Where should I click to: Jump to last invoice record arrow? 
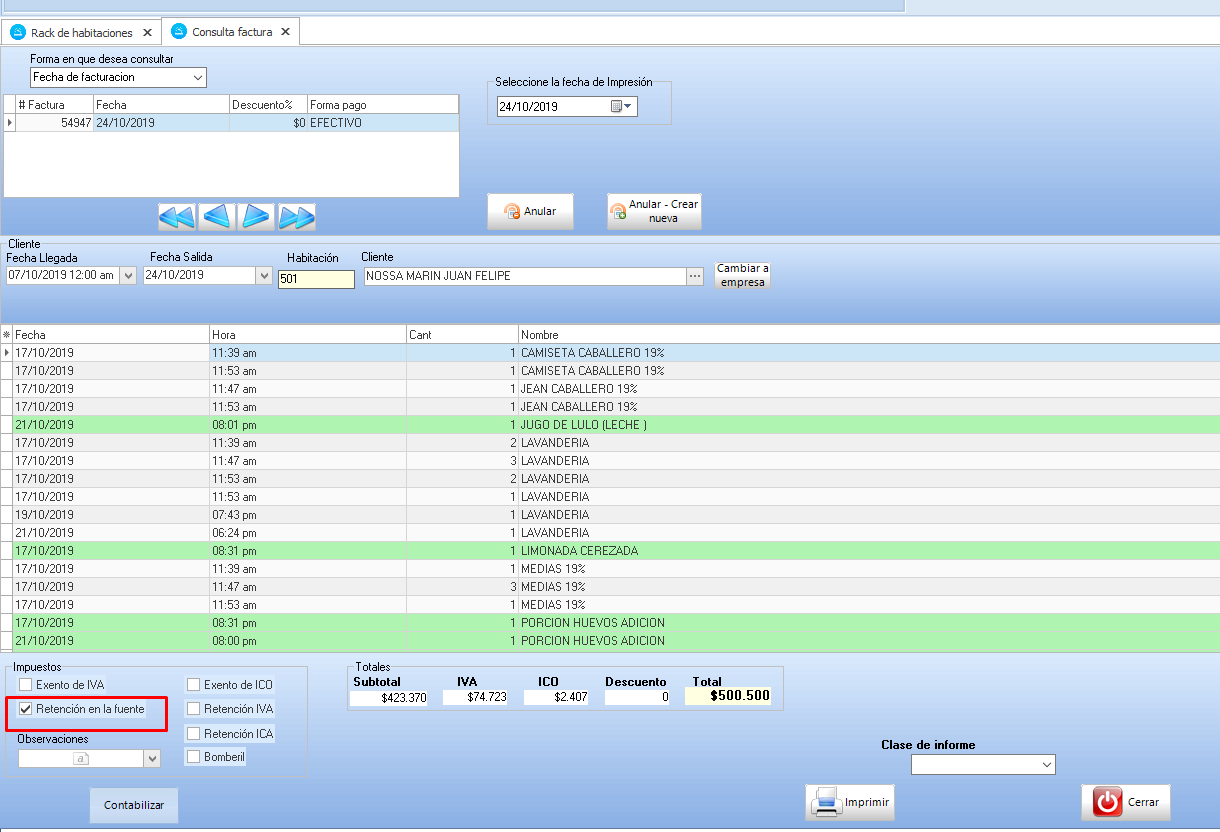pos(297,217)
